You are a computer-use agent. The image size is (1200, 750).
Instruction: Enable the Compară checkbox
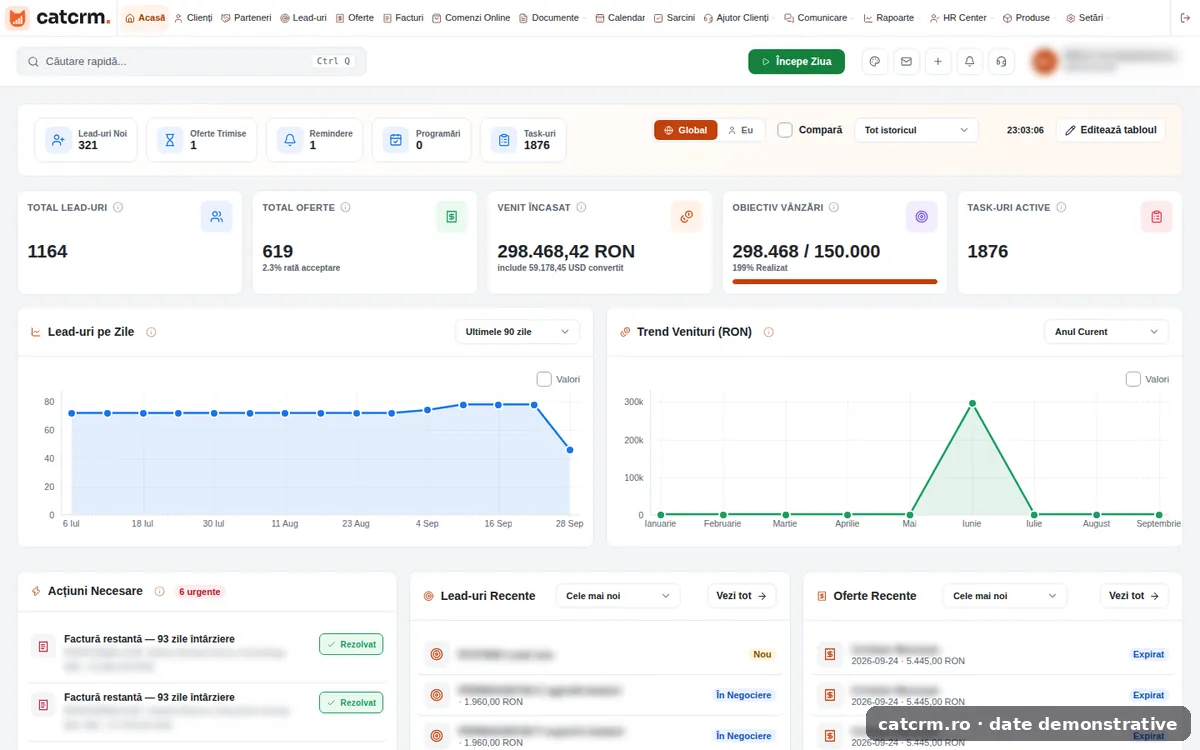pos(785,130)
